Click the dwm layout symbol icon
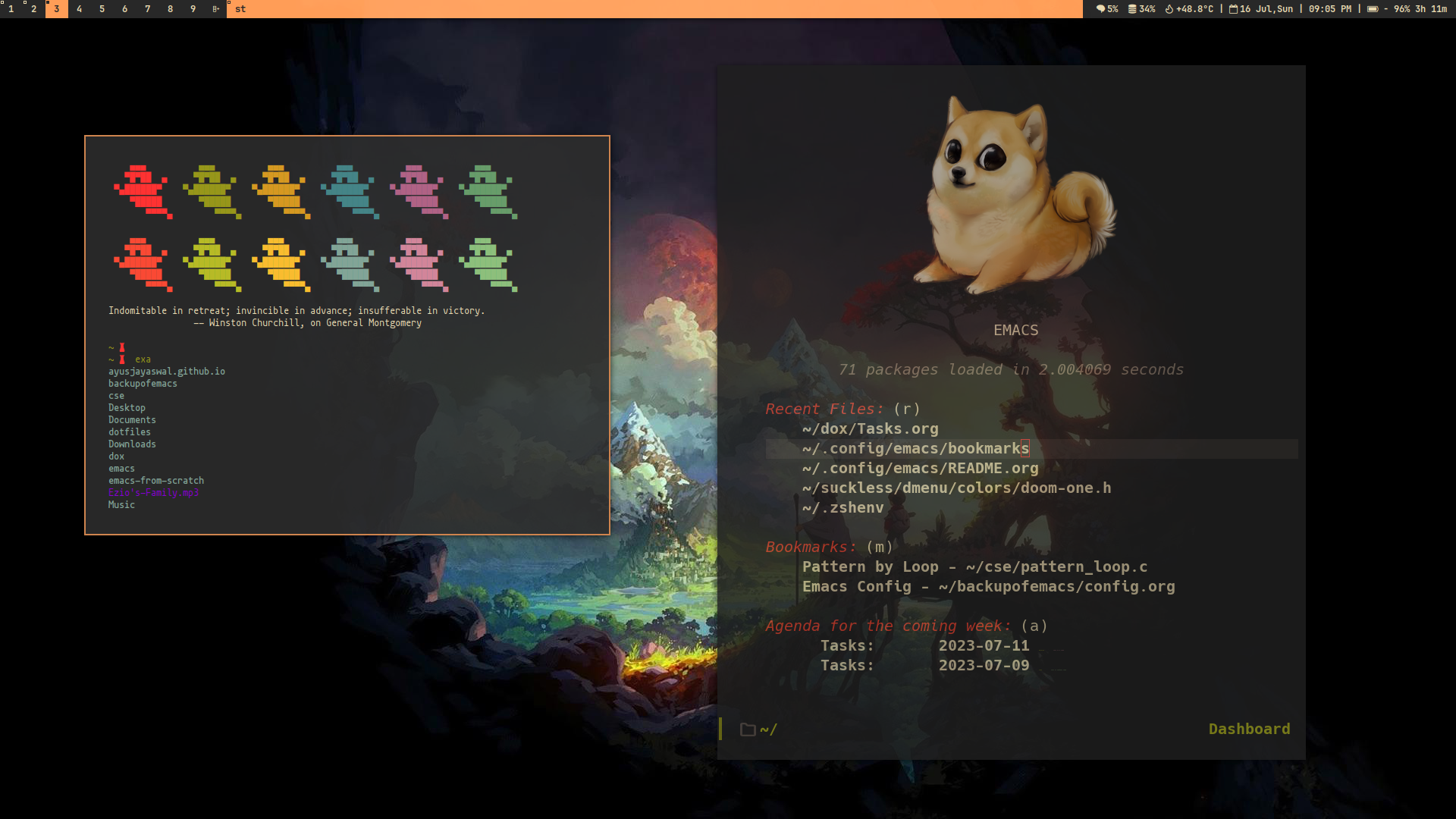Screen dimensions: 1456x819 coord(215,9)
